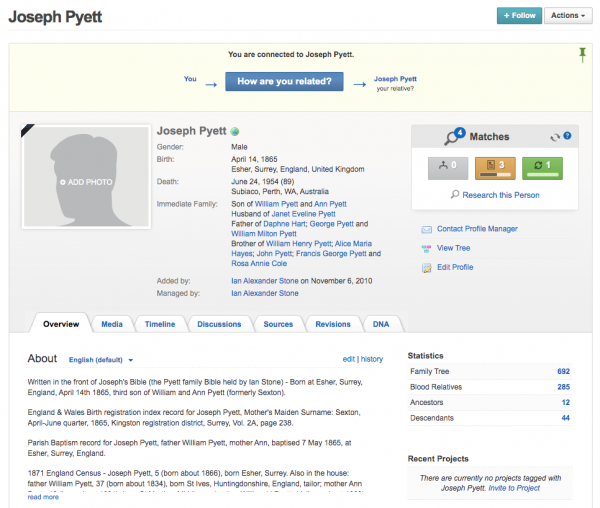This screenshot has height=508, width=600.
Task: Click the Edit Profile pencil icon
Action: (x=427, y=268)
